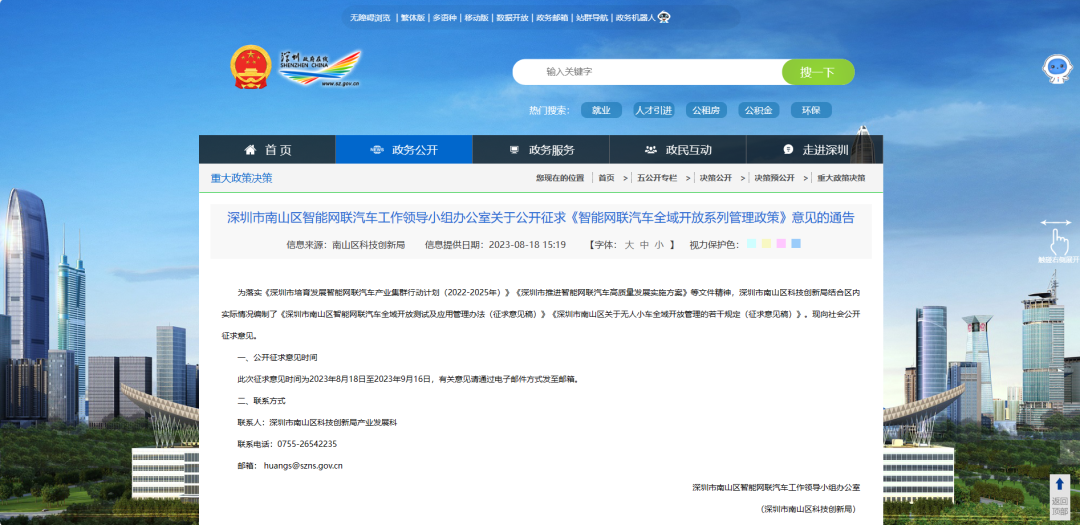Screen dimensions: 1080x525
Task: Select hot search tag 环保
Action: [811, 110]
